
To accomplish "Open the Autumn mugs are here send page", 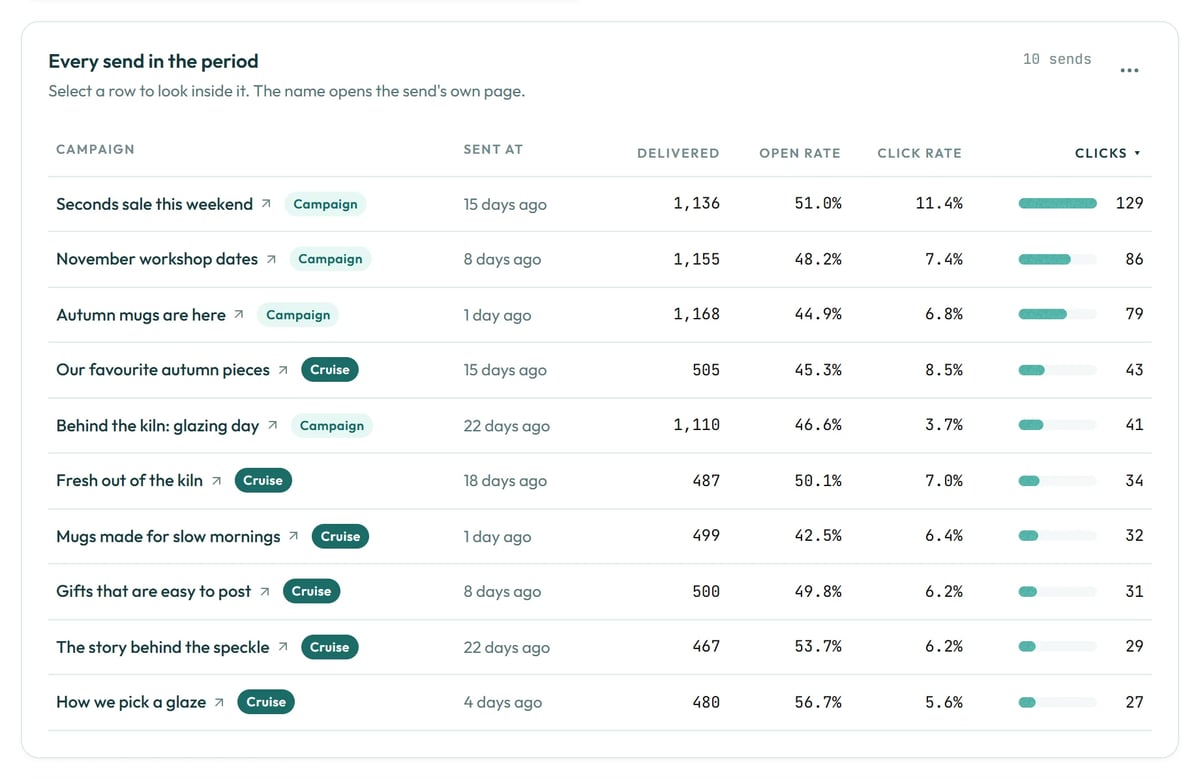I will tap(141, 315).
